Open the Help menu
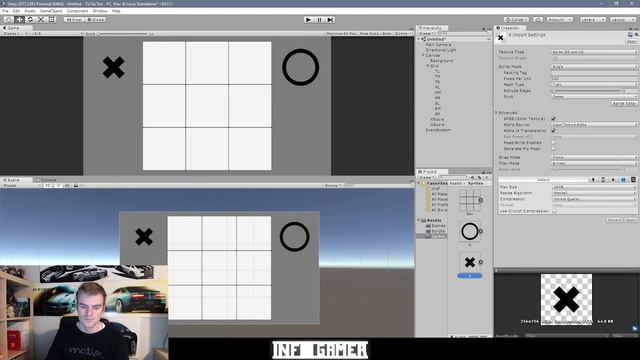 [x=116, y=11]
